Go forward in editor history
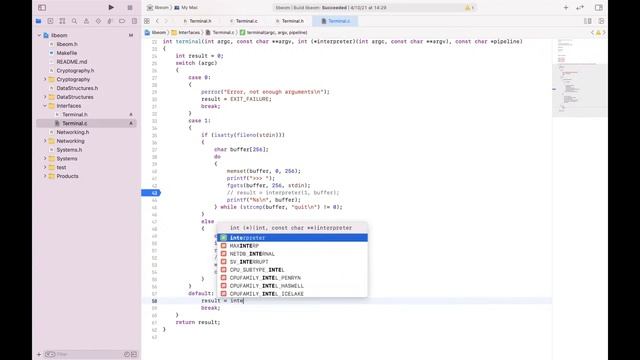640x360 pixels. pos(166,21)
